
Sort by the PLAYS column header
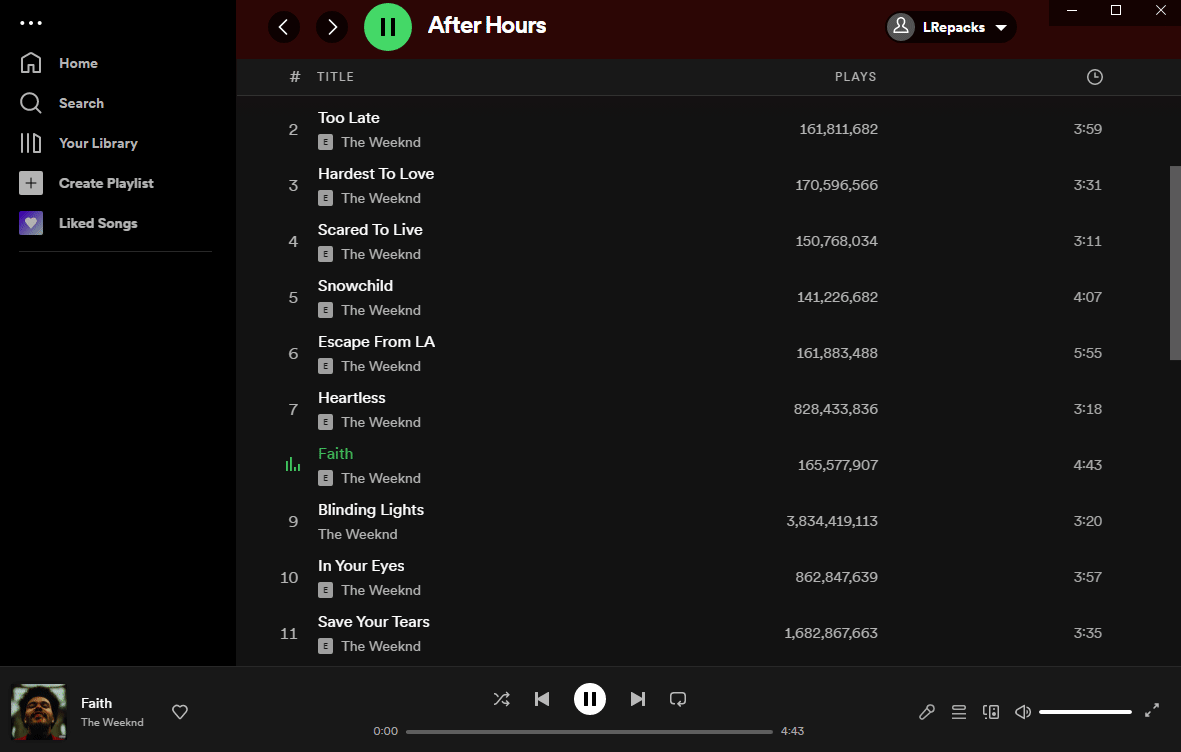coord(856,77)
